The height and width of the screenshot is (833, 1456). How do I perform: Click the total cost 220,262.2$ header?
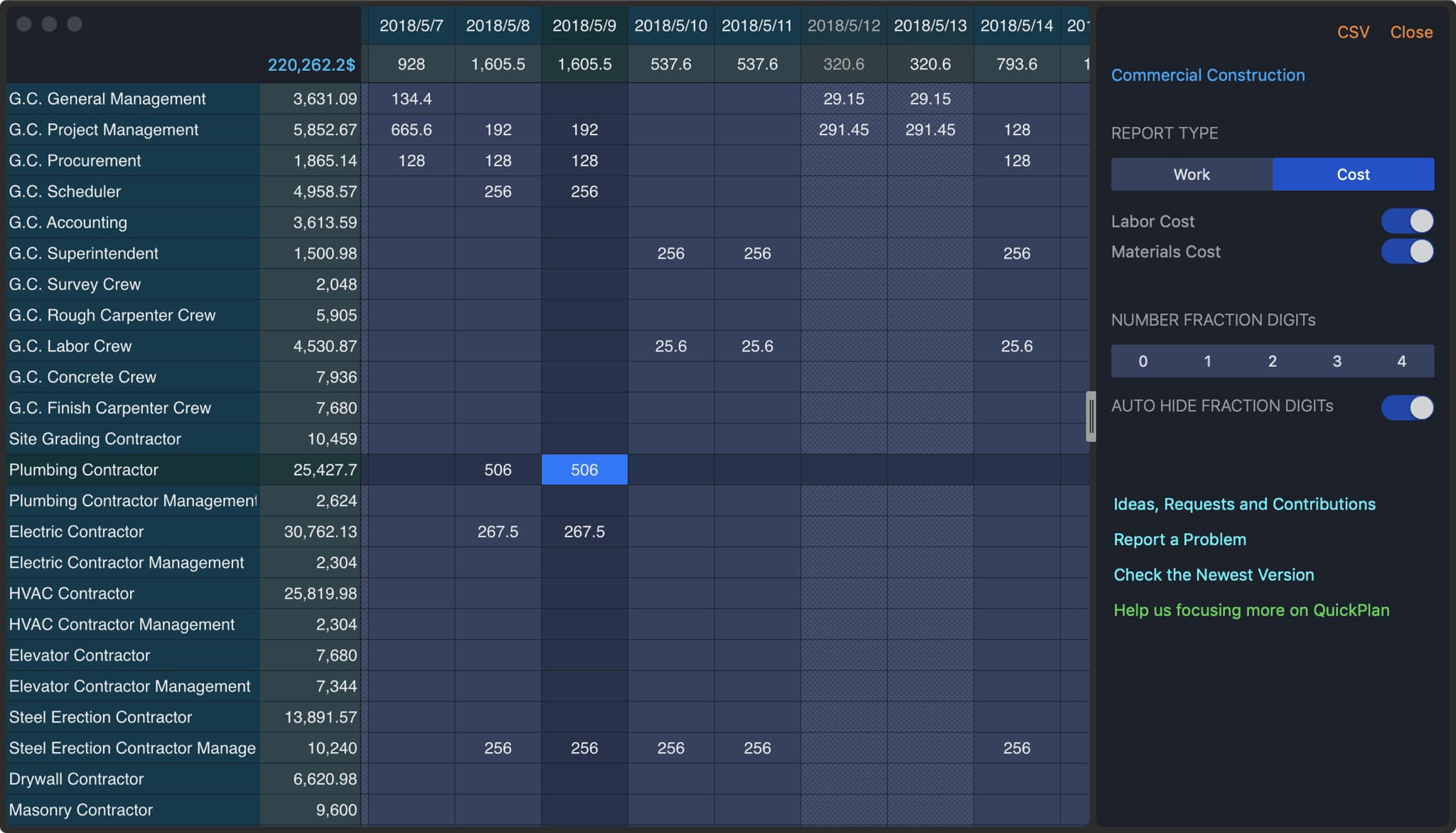coord(311,64)
